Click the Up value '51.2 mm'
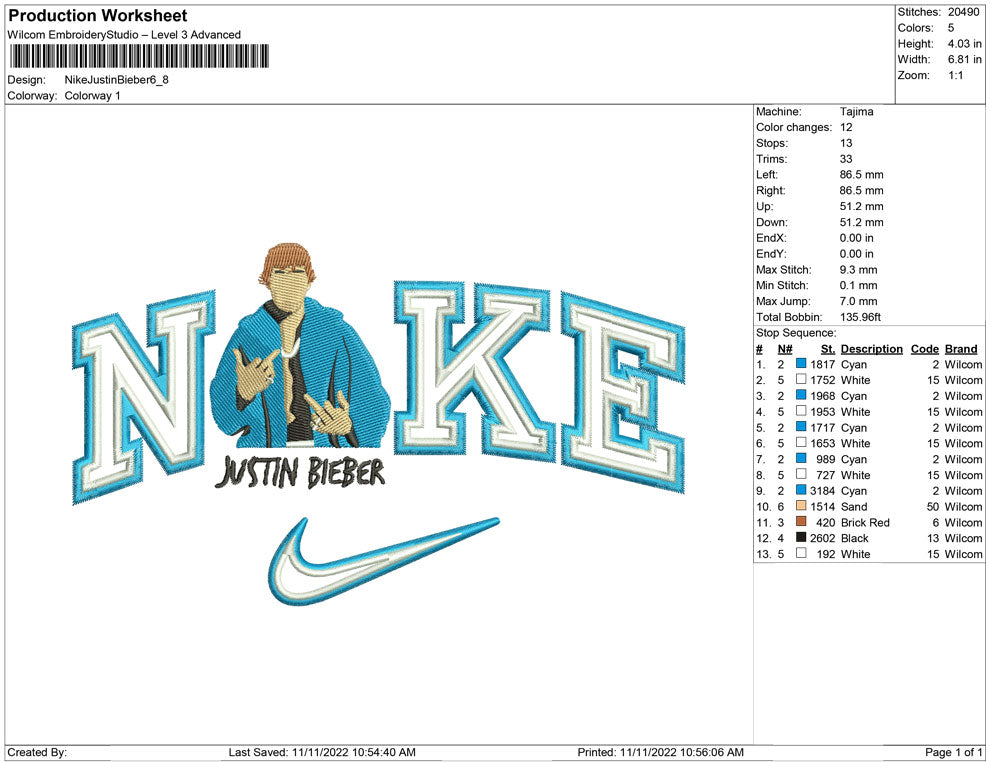The width and height of the screenshot is (990, 762). (862, 206)
